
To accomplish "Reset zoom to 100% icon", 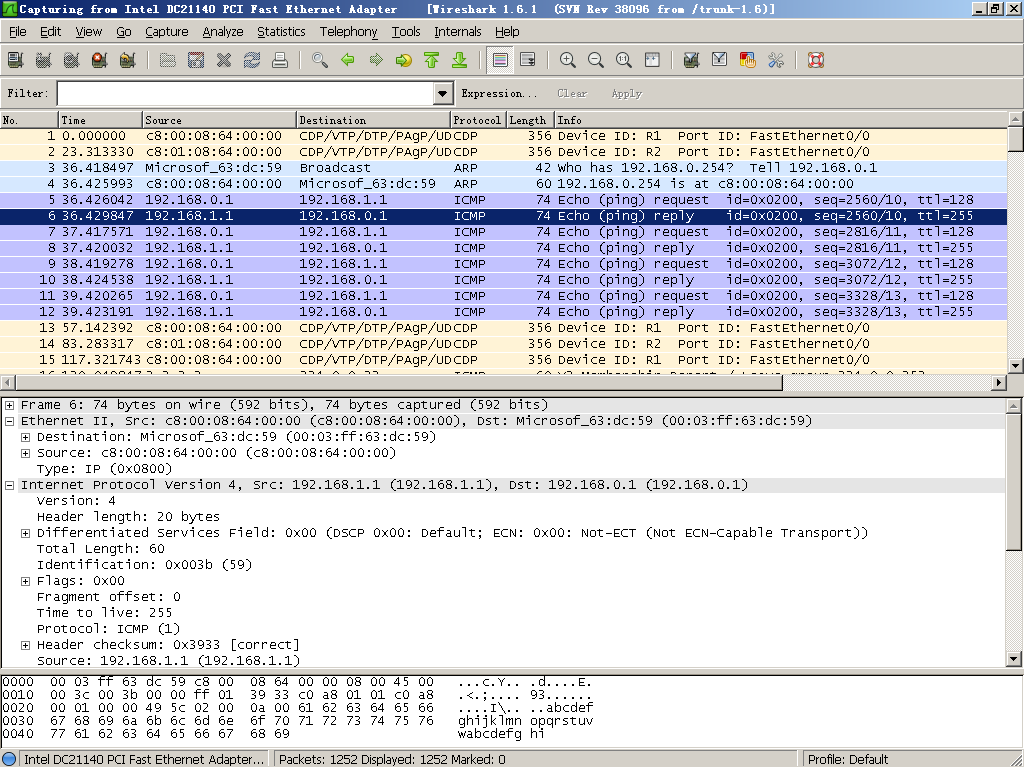I will point(624,60).
